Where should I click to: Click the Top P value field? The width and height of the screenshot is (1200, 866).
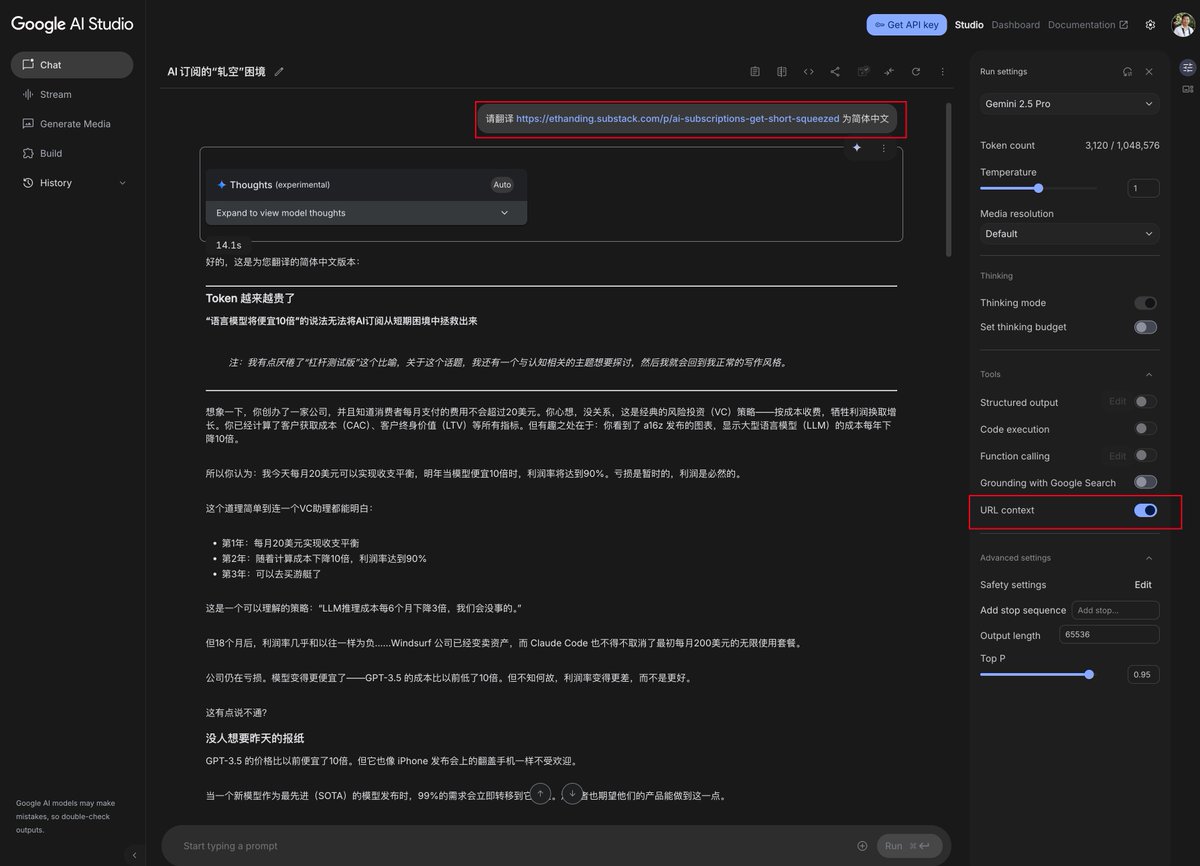tap(1143, 674)
